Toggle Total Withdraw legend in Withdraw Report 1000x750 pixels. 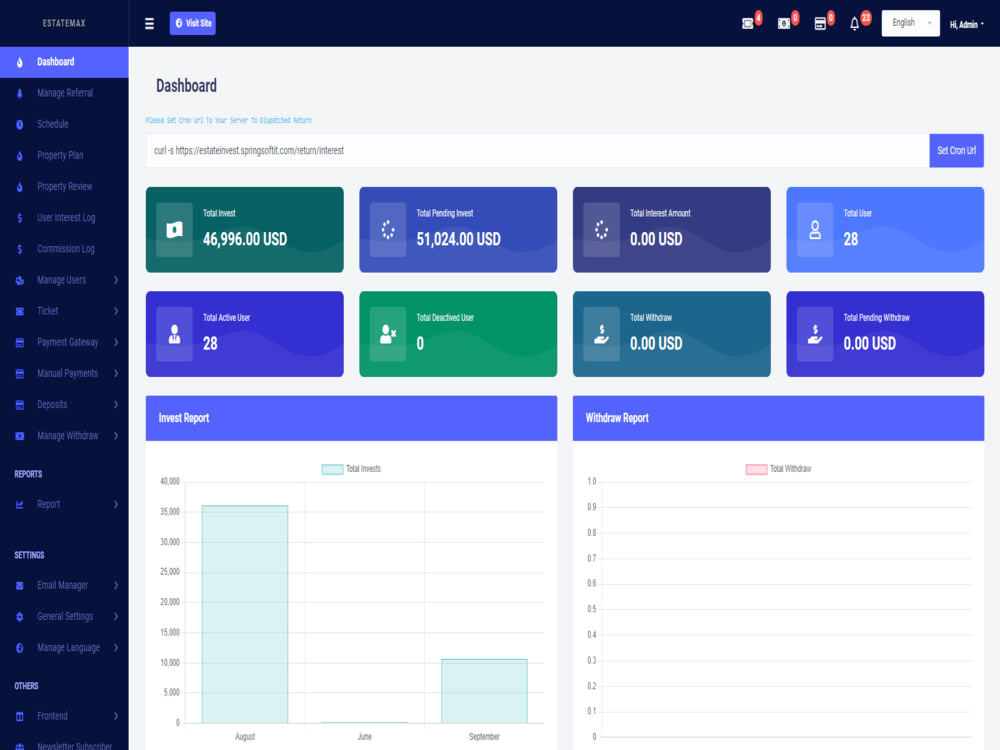779,469
